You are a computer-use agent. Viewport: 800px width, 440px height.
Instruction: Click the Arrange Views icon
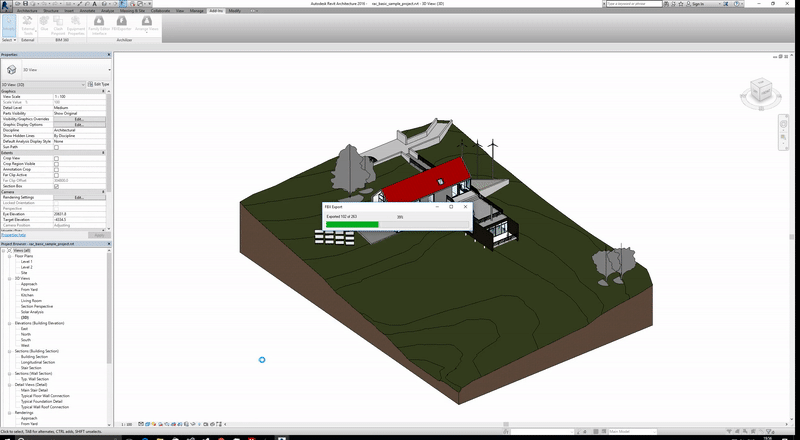coord(147,23)
